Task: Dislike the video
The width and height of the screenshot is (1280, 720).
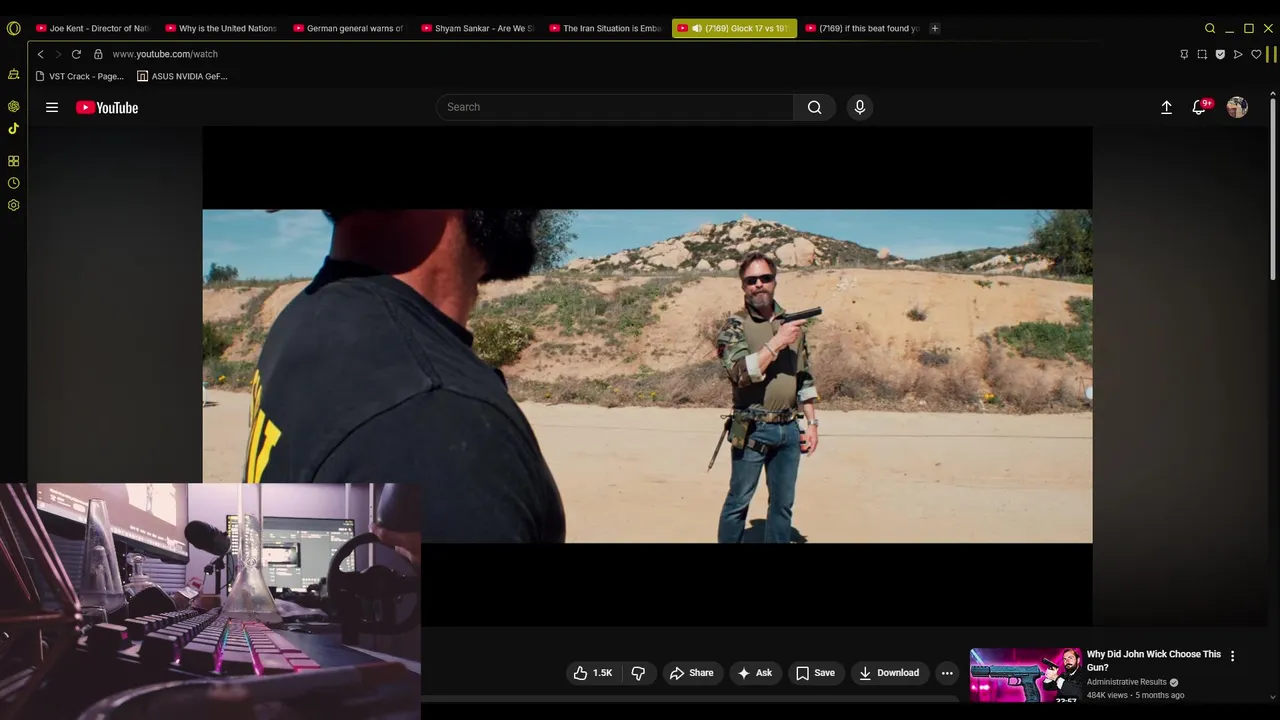Action: click(638, 673)
